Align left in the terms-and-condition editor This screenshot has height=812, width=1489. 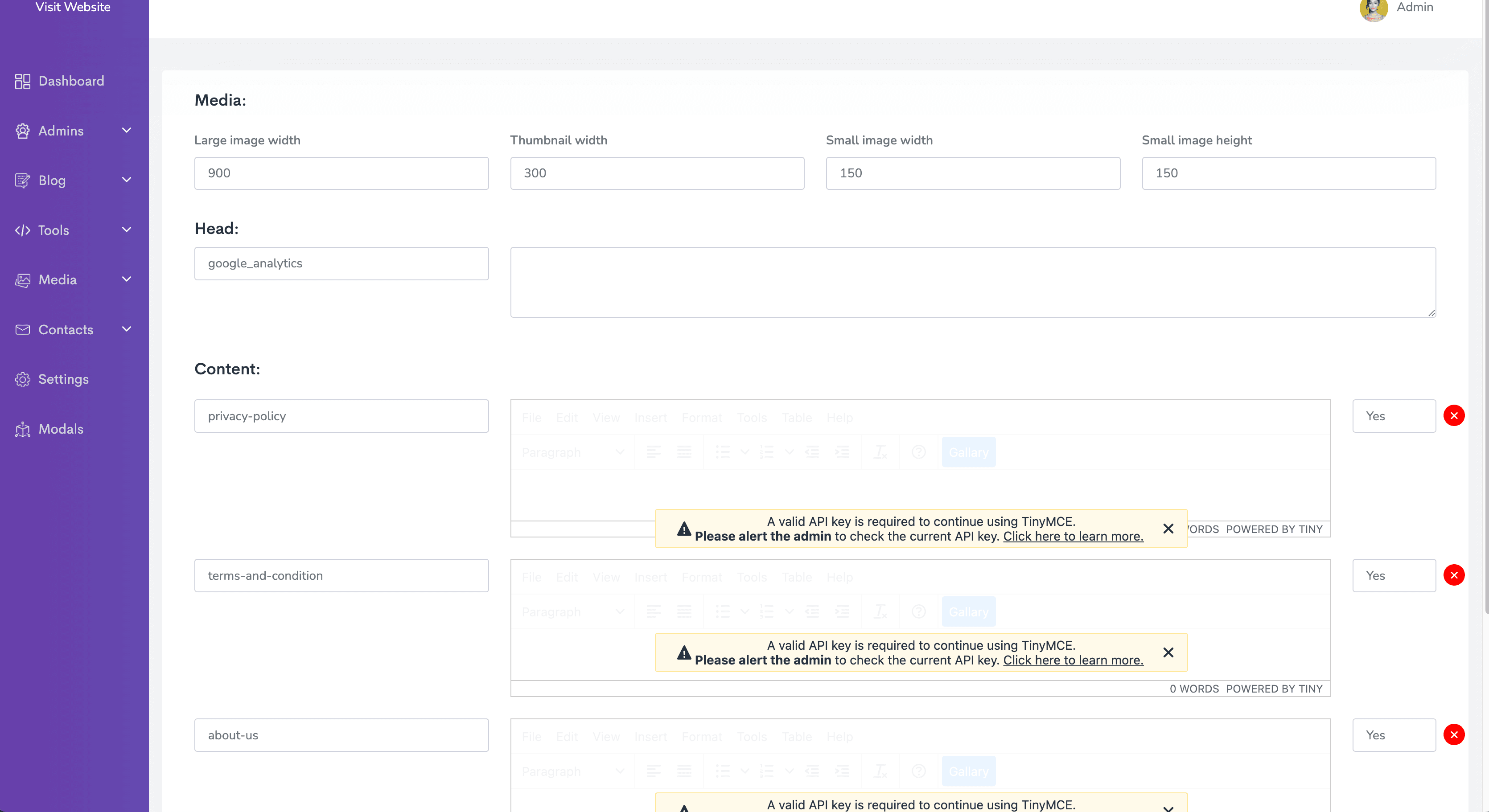654,611
